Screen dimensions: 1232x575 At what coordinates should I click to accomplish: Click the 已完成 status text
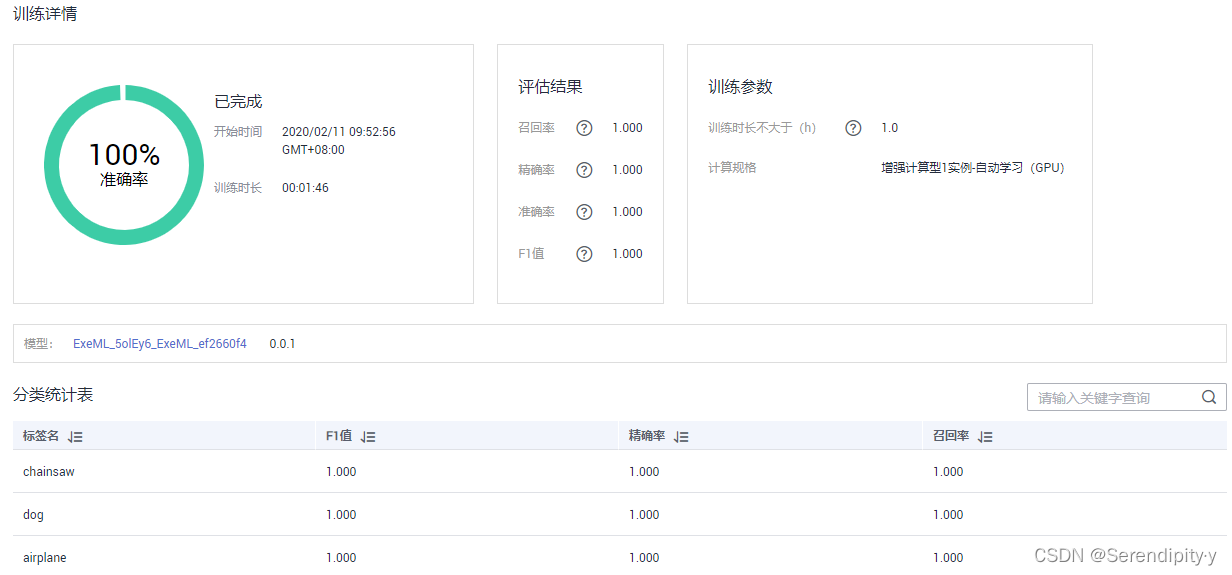point(238,102)
